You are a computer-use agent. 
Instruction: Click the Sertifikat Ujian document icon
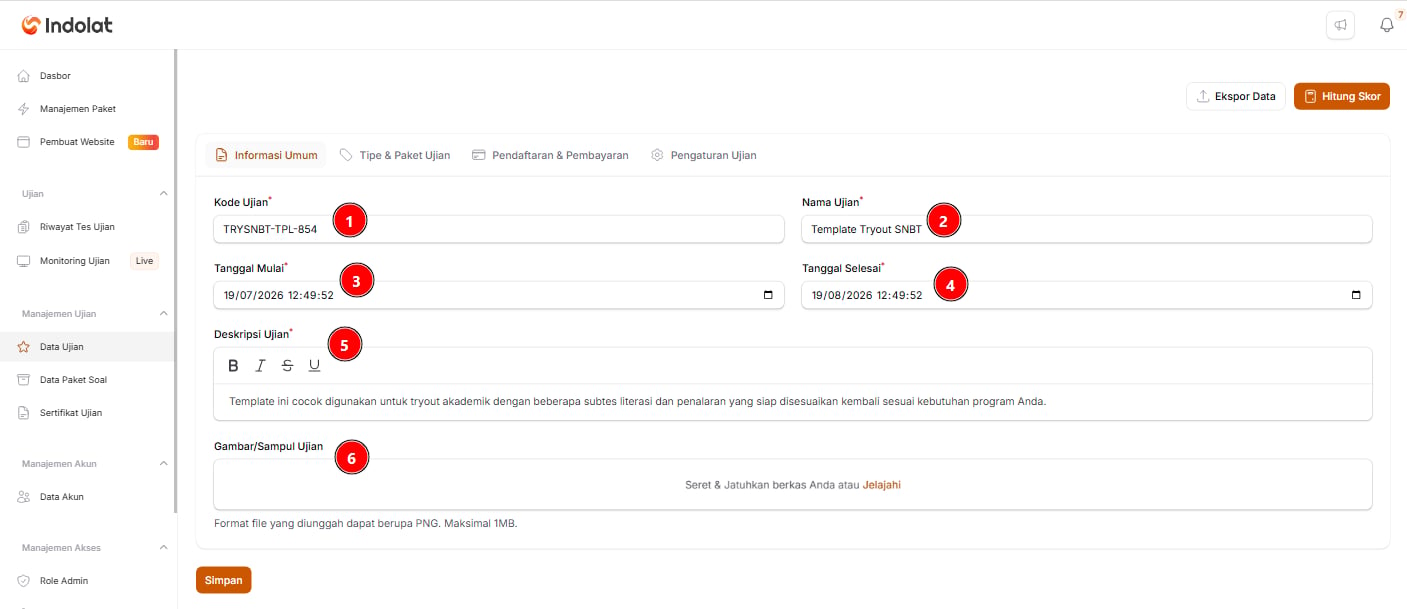click(x=24, y=413)
